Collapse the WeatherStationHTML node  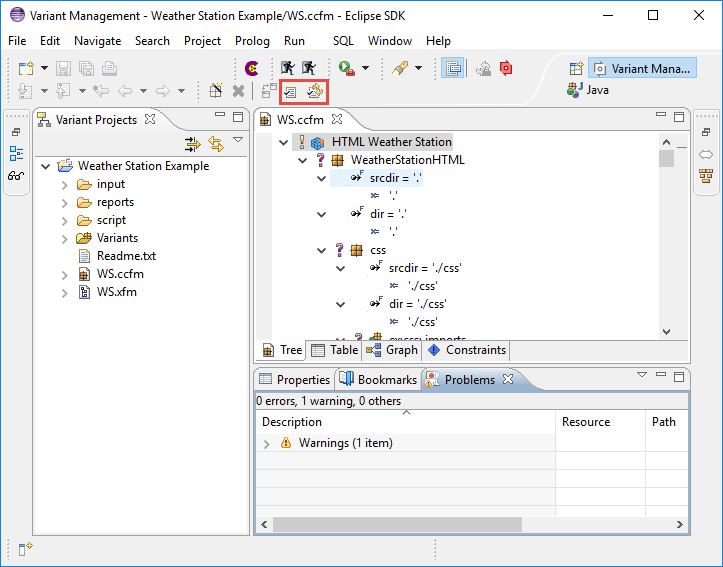point(302,160)
